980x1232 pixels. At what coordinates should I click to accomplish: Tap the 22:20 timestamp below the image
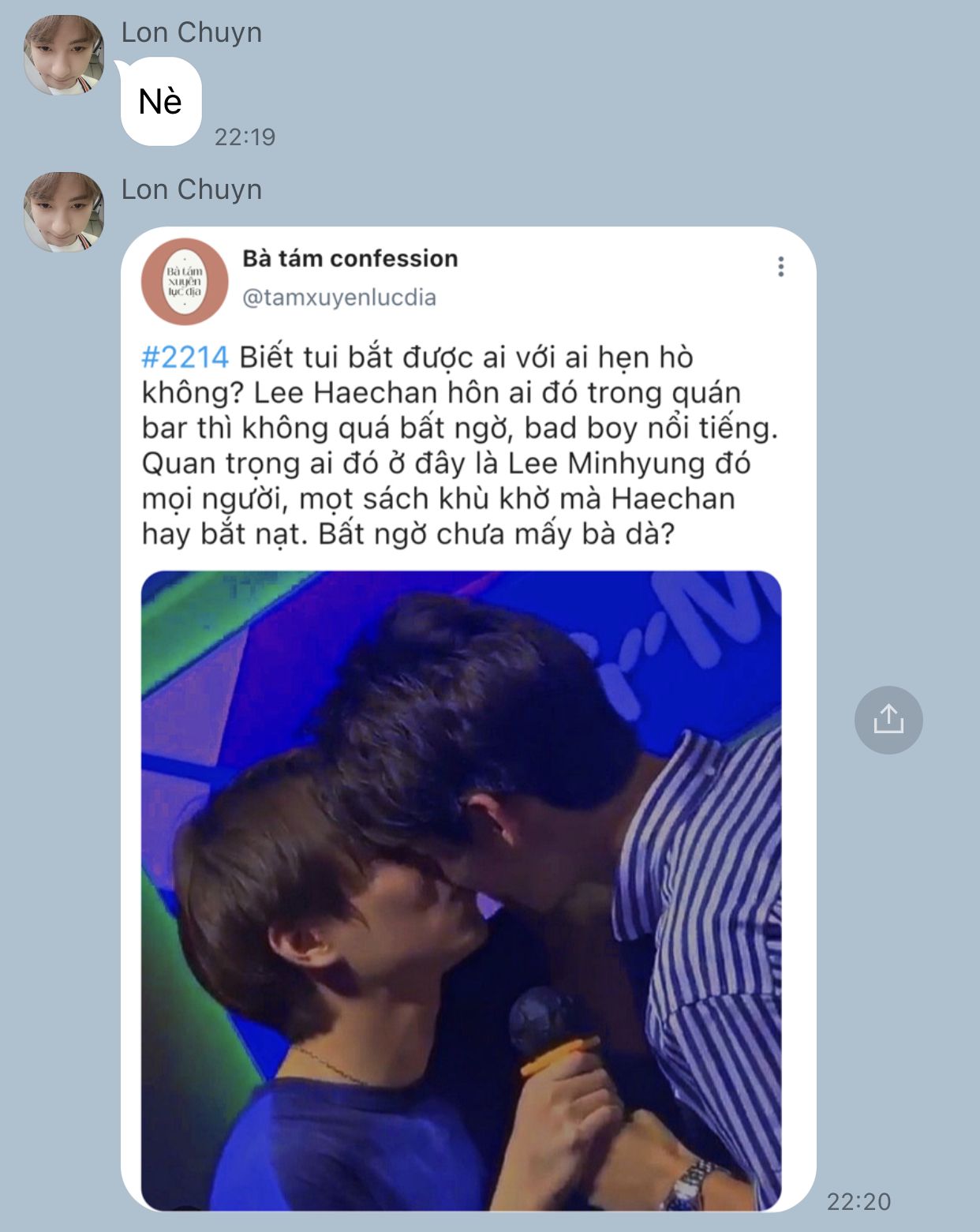coord(858,1201)
